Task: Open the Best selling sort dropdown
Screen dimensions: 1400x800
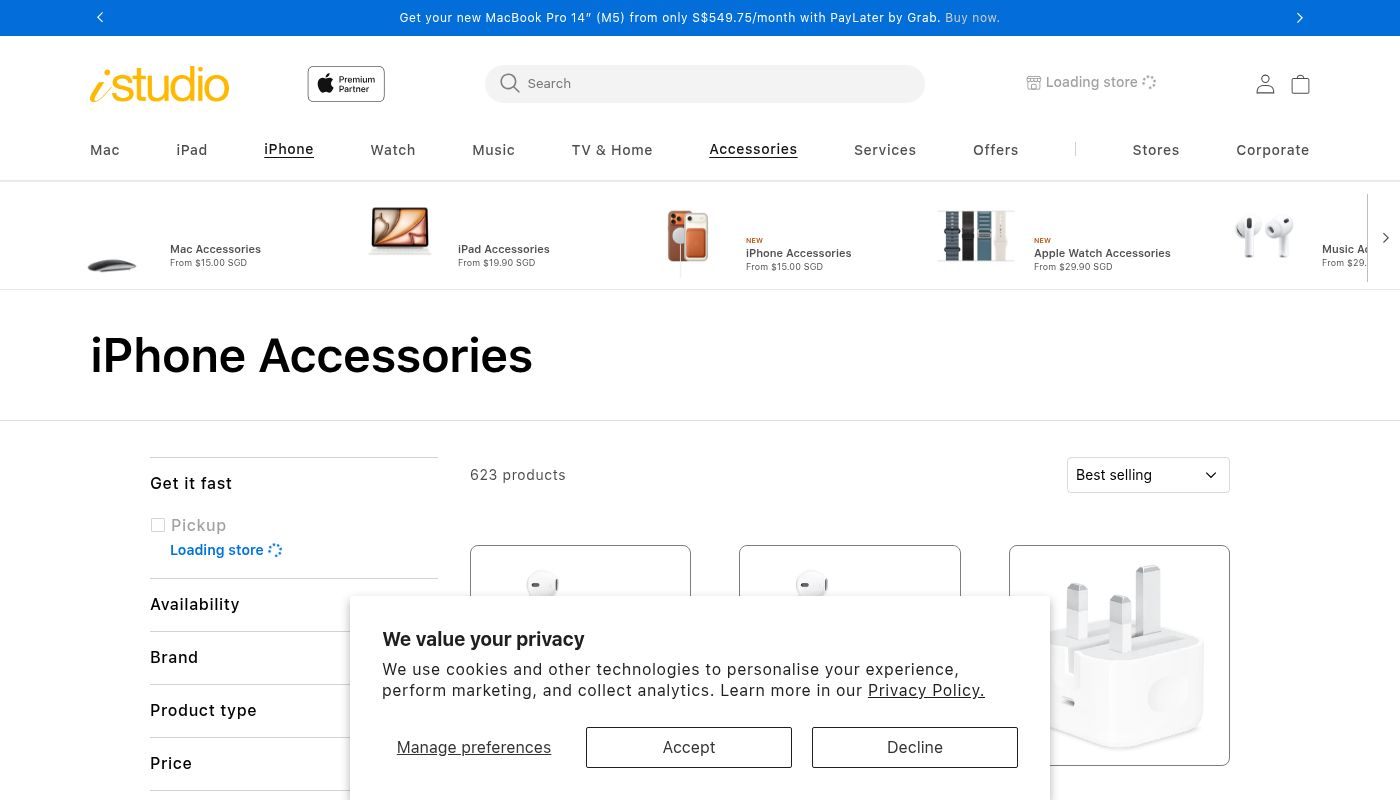Action: (1147, 475)
